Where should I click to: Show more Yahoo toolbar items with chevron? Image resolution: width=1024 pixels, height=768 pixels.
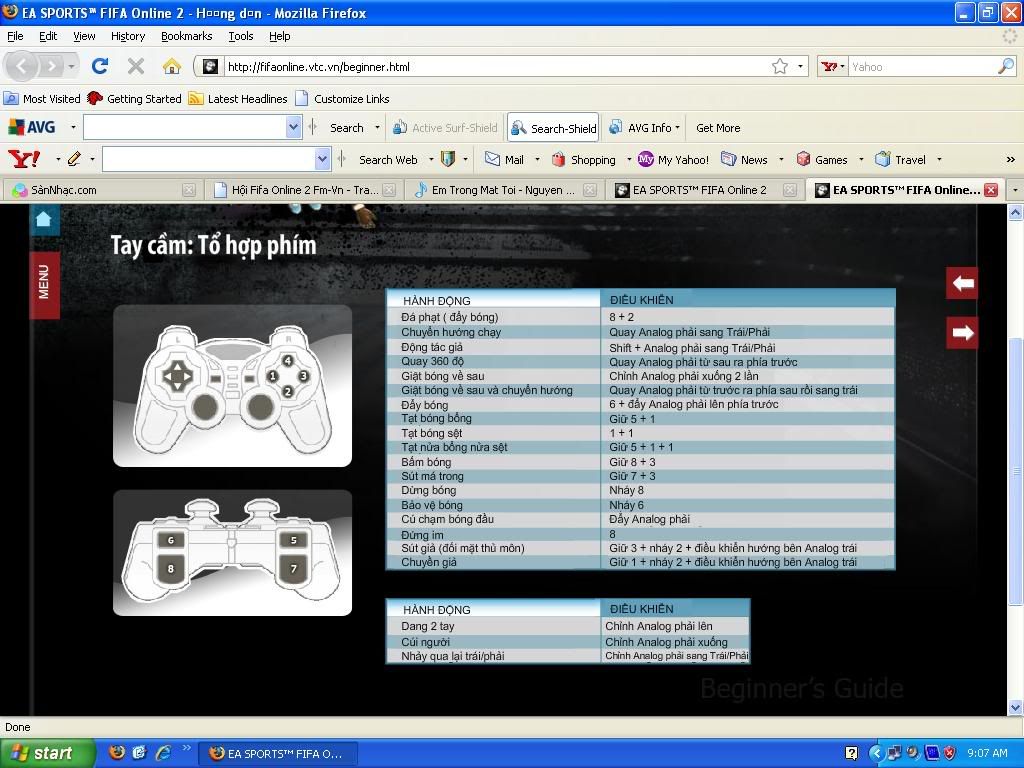tap(1010, 159)
